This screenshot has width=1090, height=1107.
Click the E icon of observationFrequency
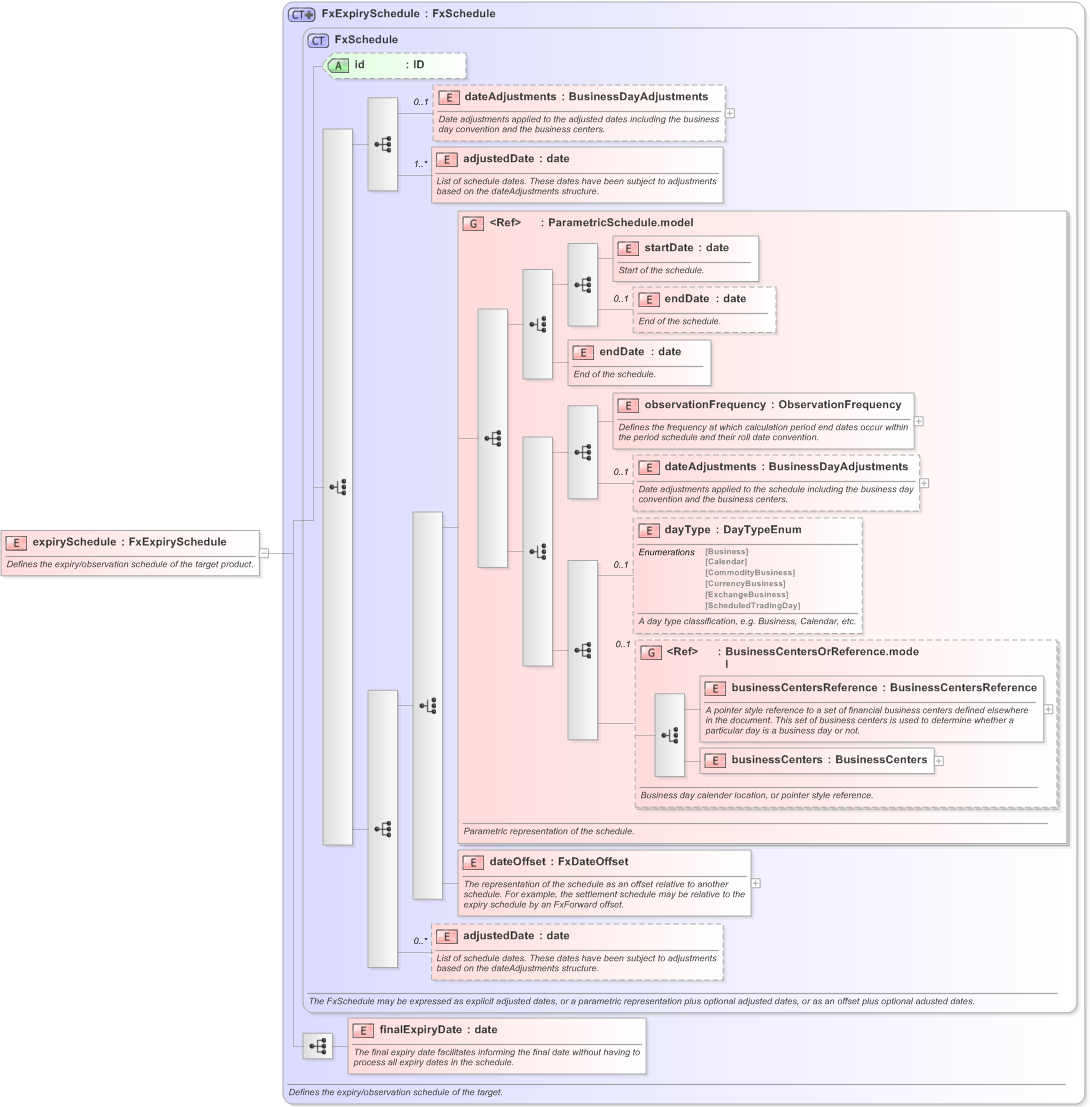[628, 405]
